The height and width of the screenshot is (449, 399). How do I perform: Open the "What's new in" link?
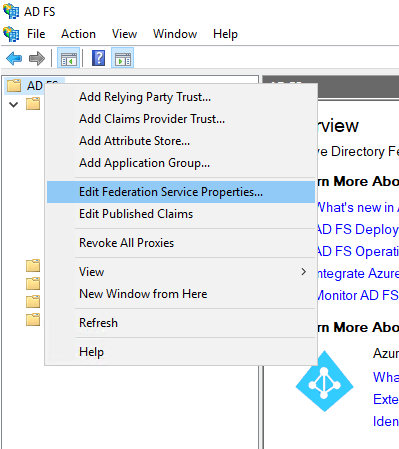(x=358, y=207)
